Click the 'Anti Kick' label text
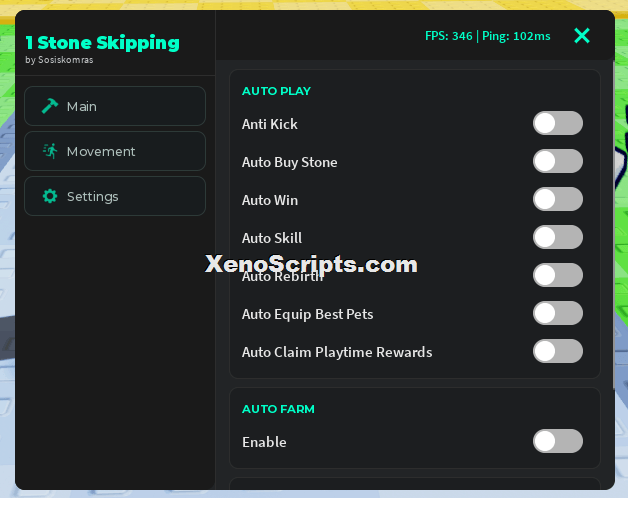This screenshot has height=528, width=628. [270, 124]
